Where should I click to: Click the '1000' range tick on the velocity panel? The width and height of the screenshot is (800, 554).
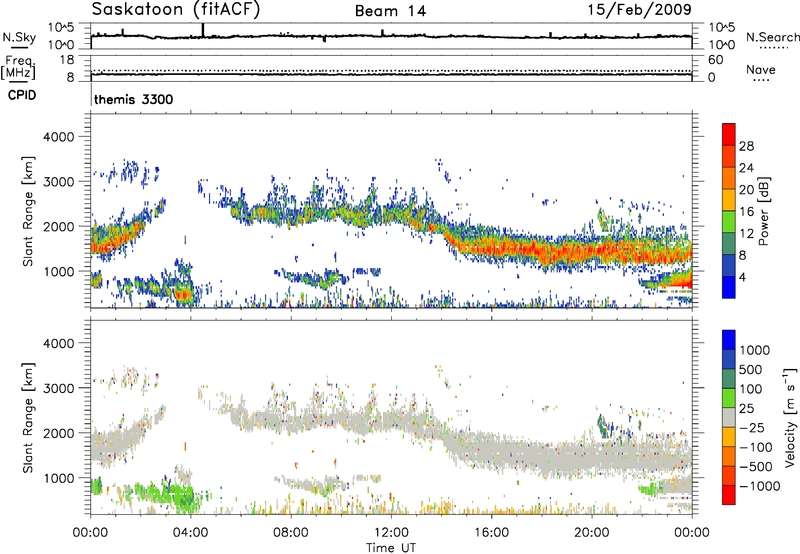pos(58,478)
